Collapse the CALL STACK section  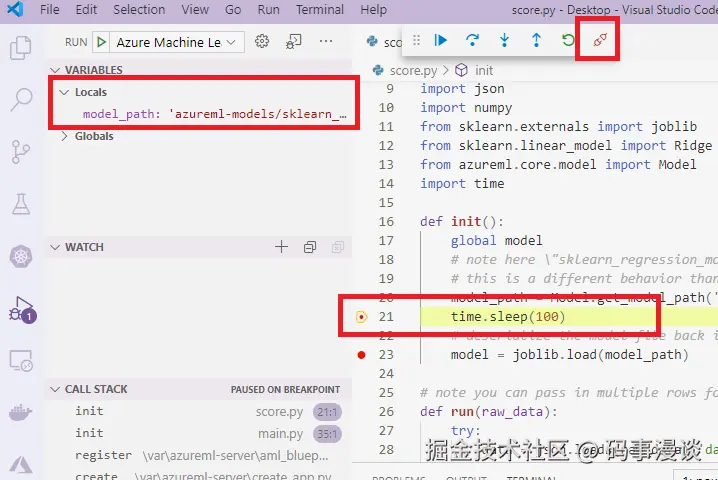[55, 389]
